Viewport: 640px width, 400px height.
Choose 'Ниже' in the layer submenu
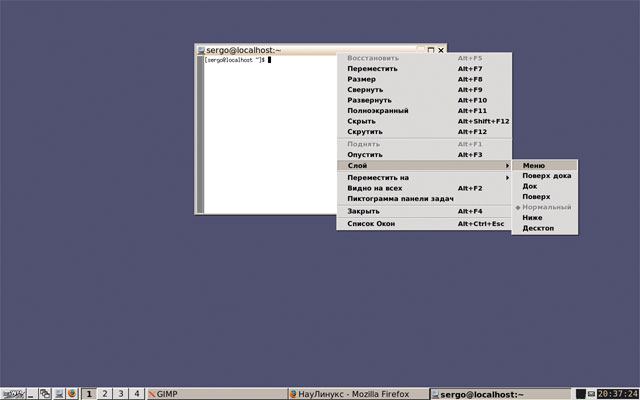coord(532,217)
